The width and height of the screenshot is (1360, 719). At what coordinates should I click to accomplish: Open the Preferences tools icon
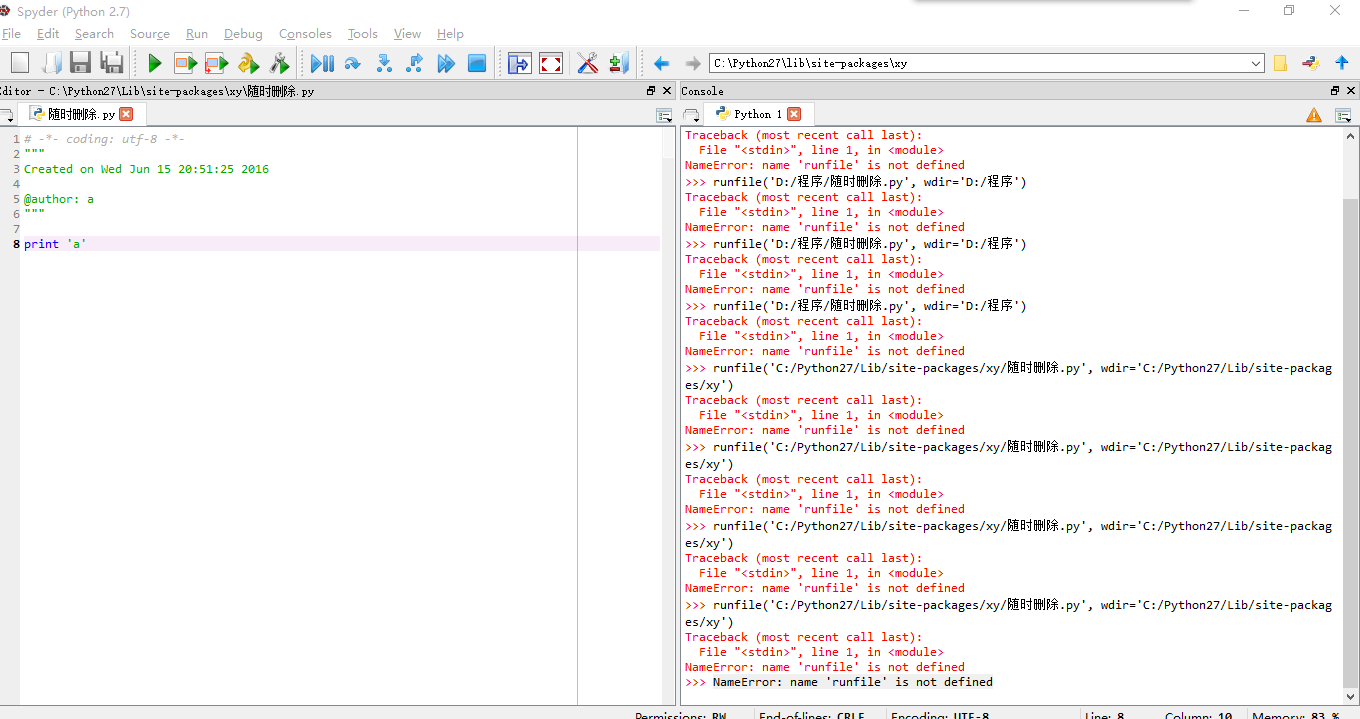[x=587, y=63]
